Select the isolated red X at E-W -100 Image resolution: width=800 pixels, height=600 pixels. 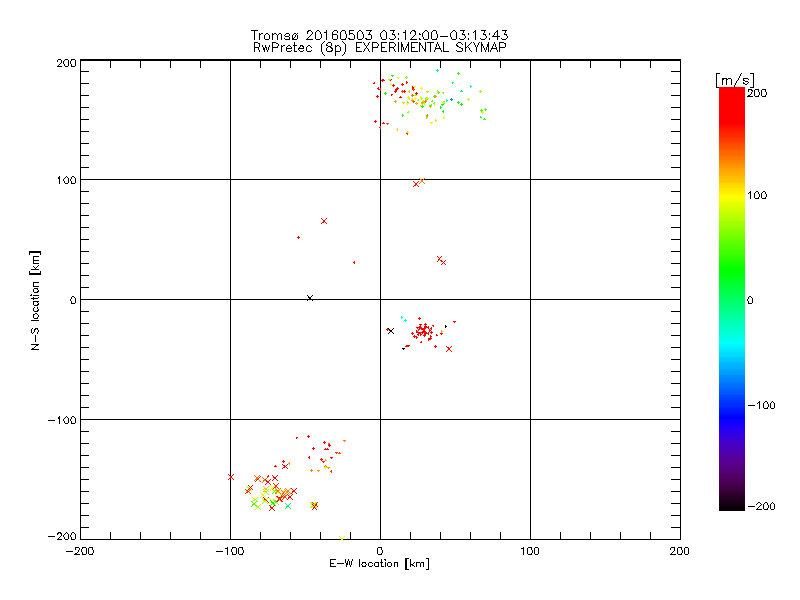pyautogui.click(x=231, y=477)
